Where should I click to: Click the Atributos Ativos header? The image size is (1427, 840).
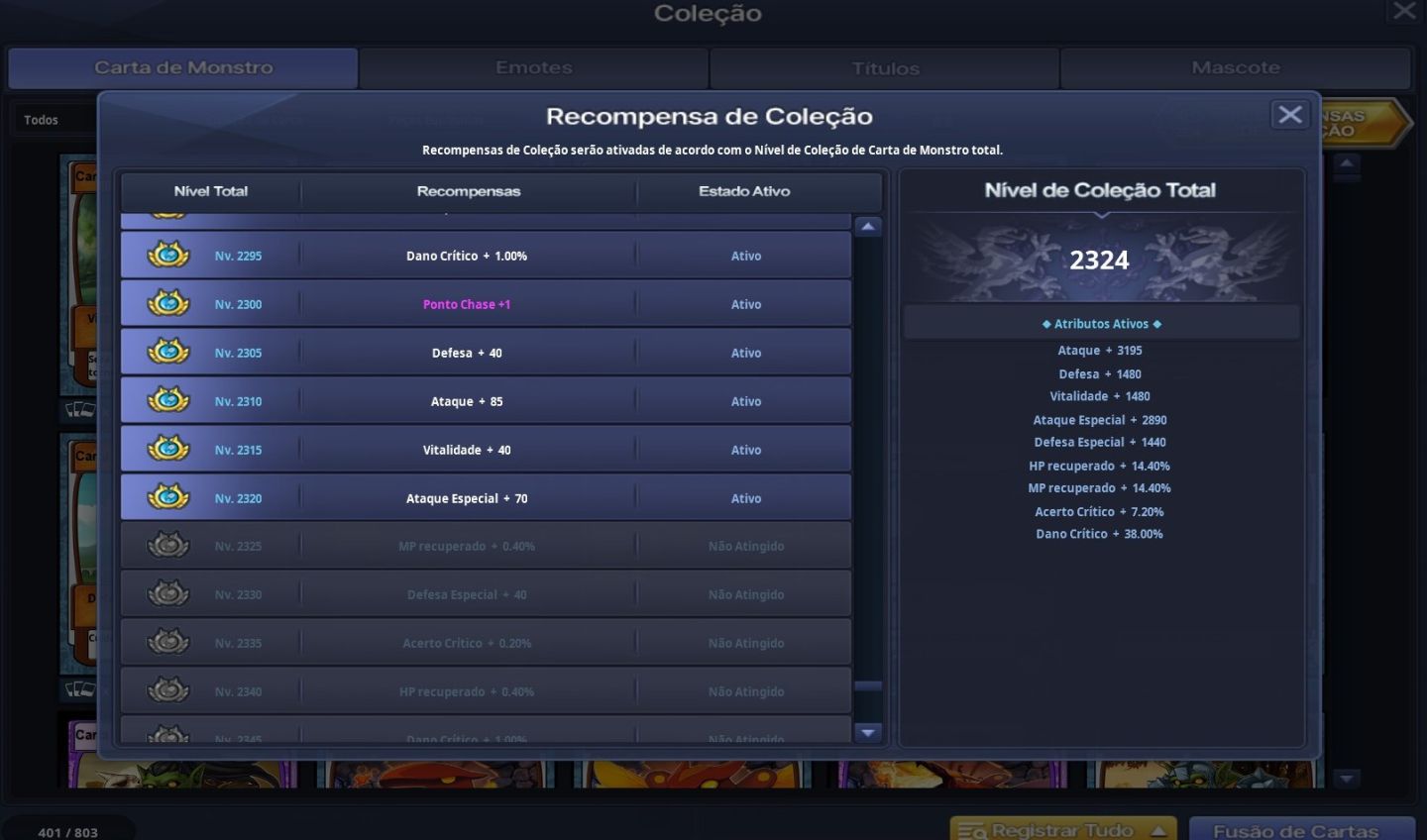click(1101, 324)
